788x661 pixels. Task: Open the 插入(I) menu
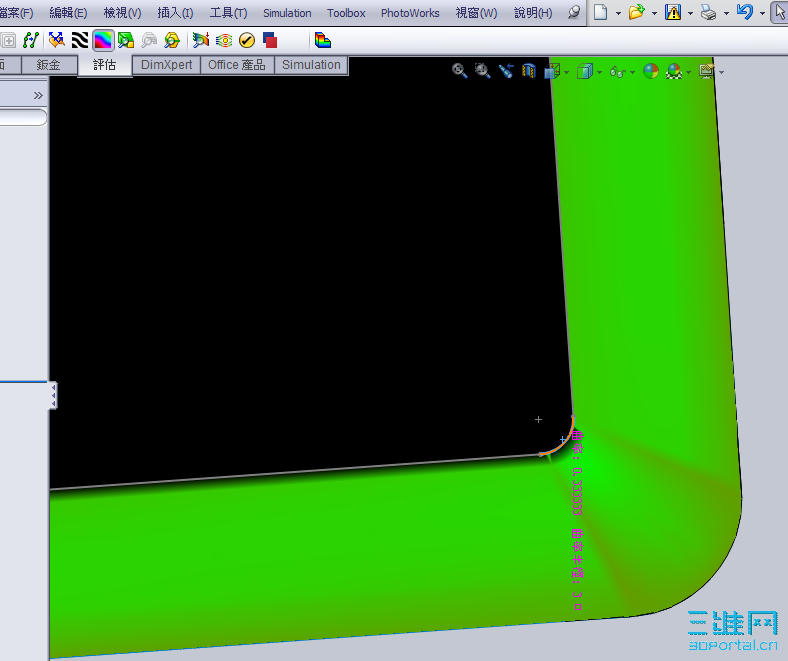(175, 13)
